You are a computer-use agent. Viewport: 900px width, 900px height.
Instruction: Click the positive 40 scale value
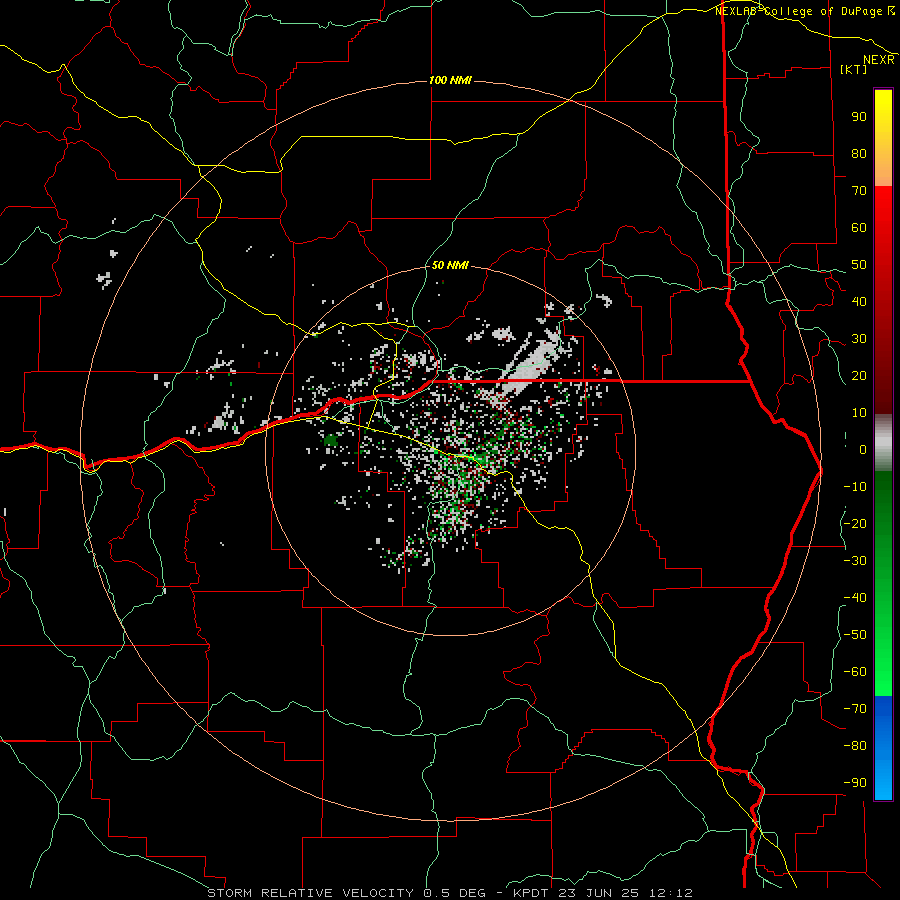(x=859, y=301)
